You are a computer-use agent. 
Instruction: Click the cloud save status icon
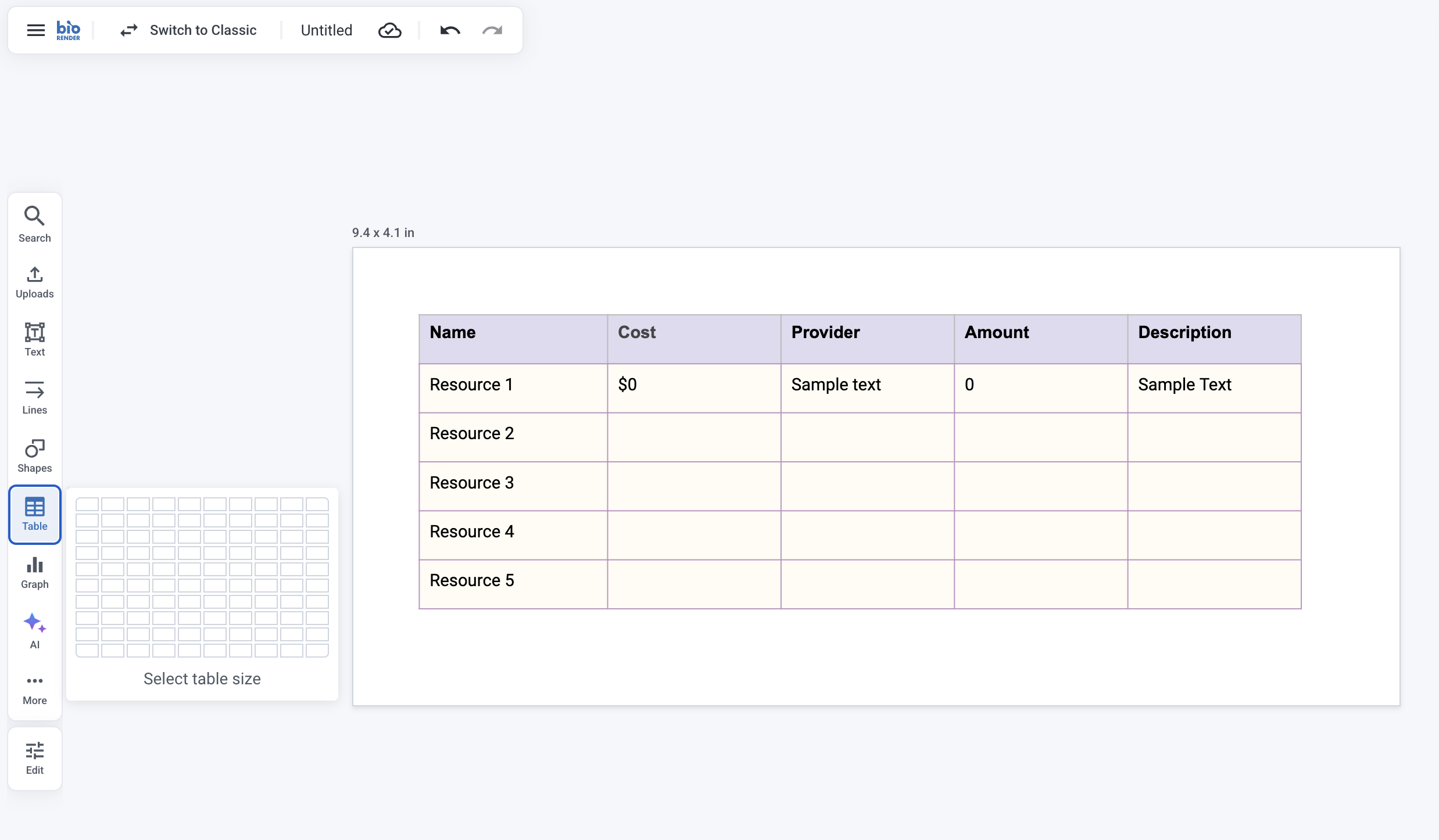(x=389, y=30)
